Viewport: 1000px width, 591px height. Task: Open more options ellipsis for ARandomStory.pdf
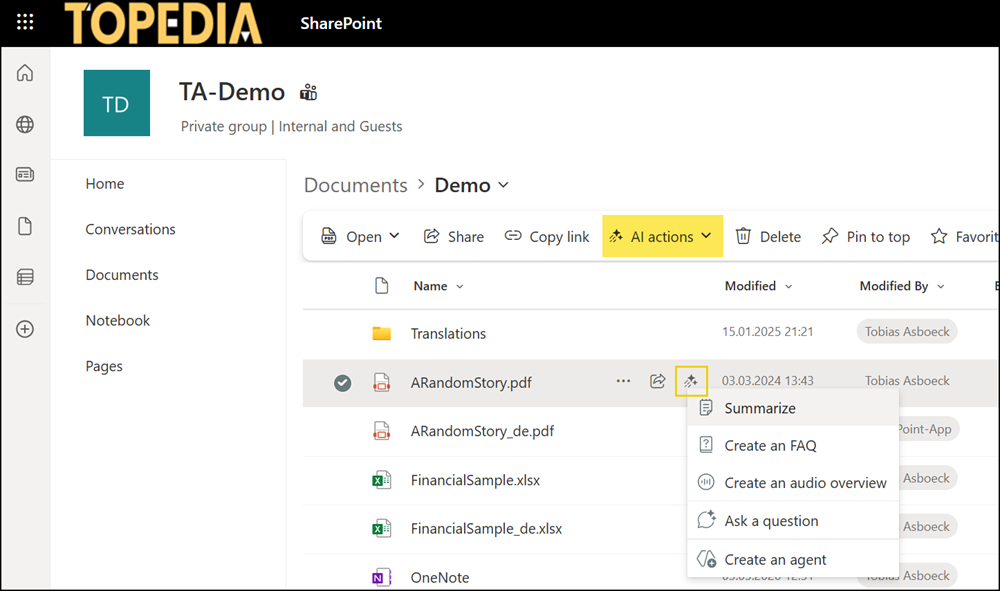coord(624,381)
